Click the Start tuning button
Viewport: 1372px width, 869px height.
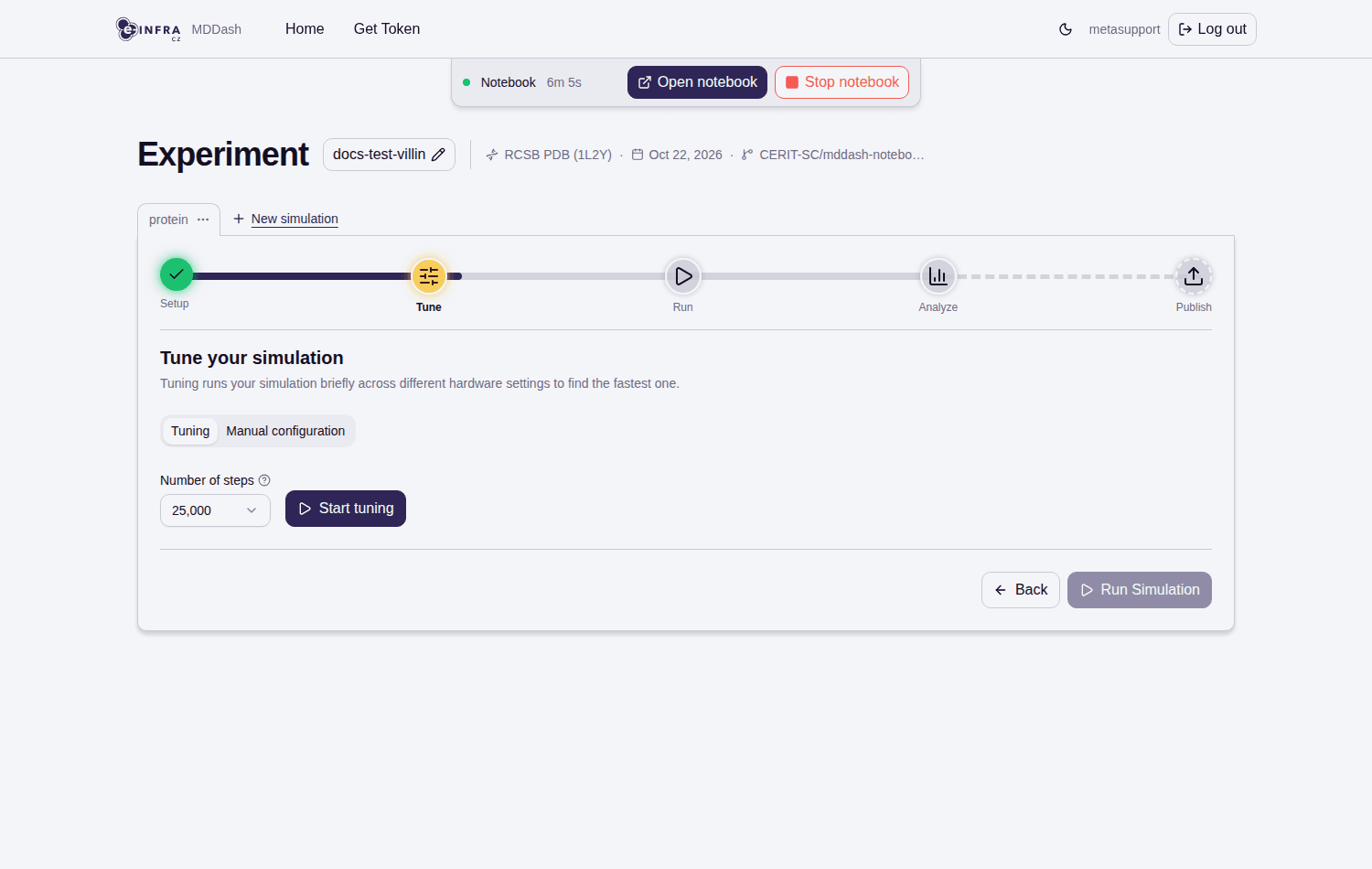point(346,509)
